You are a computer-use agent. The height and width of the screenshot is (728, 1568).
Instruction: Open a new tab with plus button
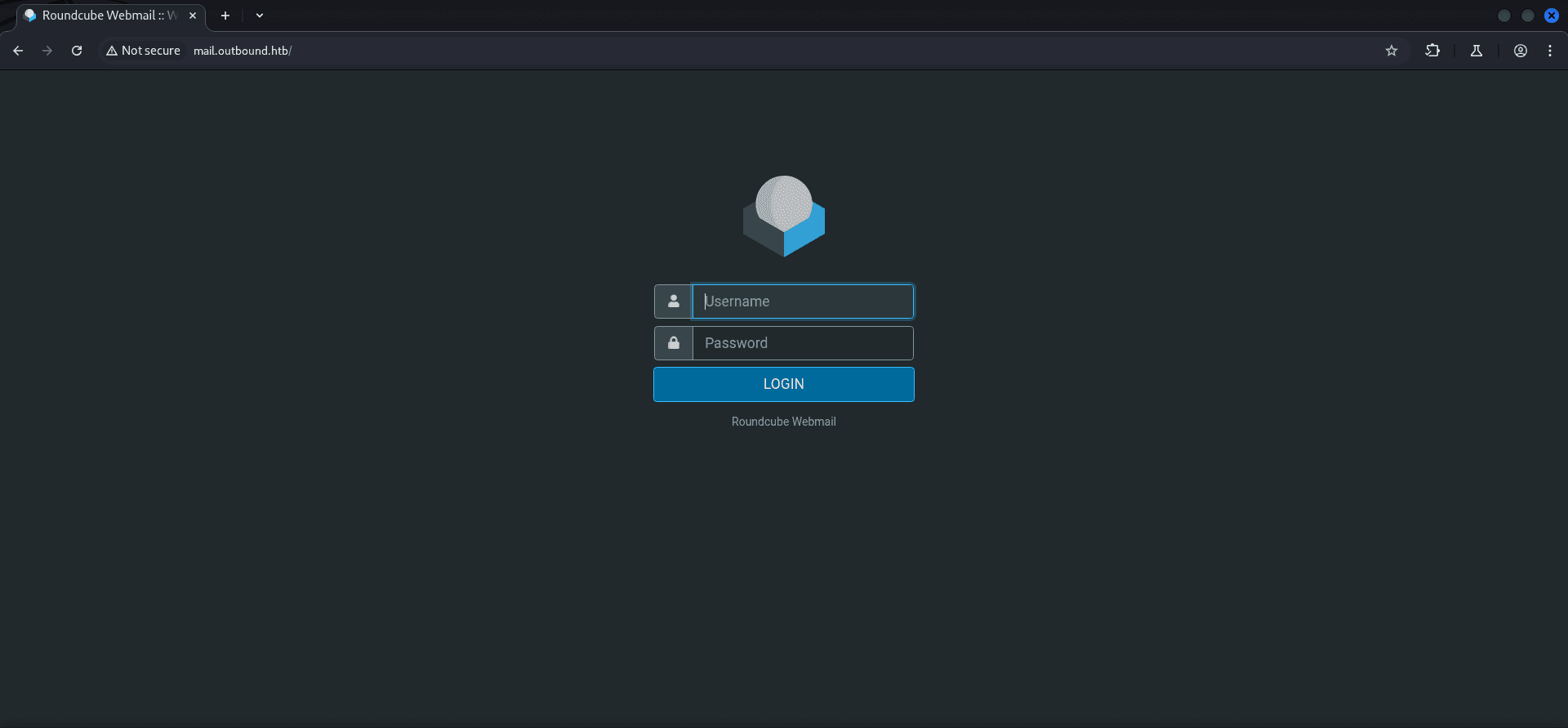tap(225, 16)
